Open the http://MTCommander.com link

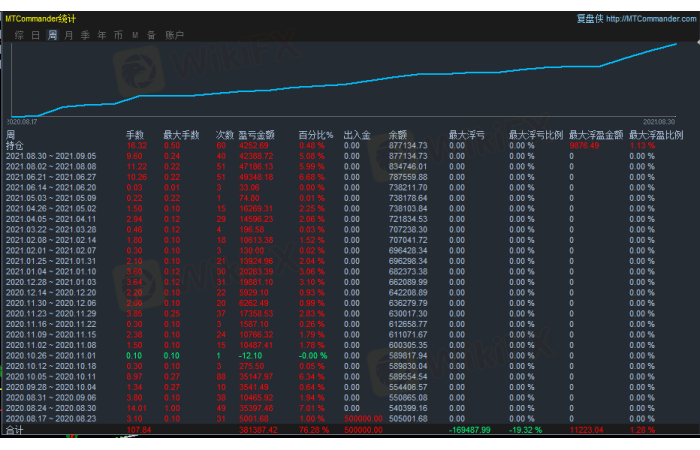click(x=651, y=19)
